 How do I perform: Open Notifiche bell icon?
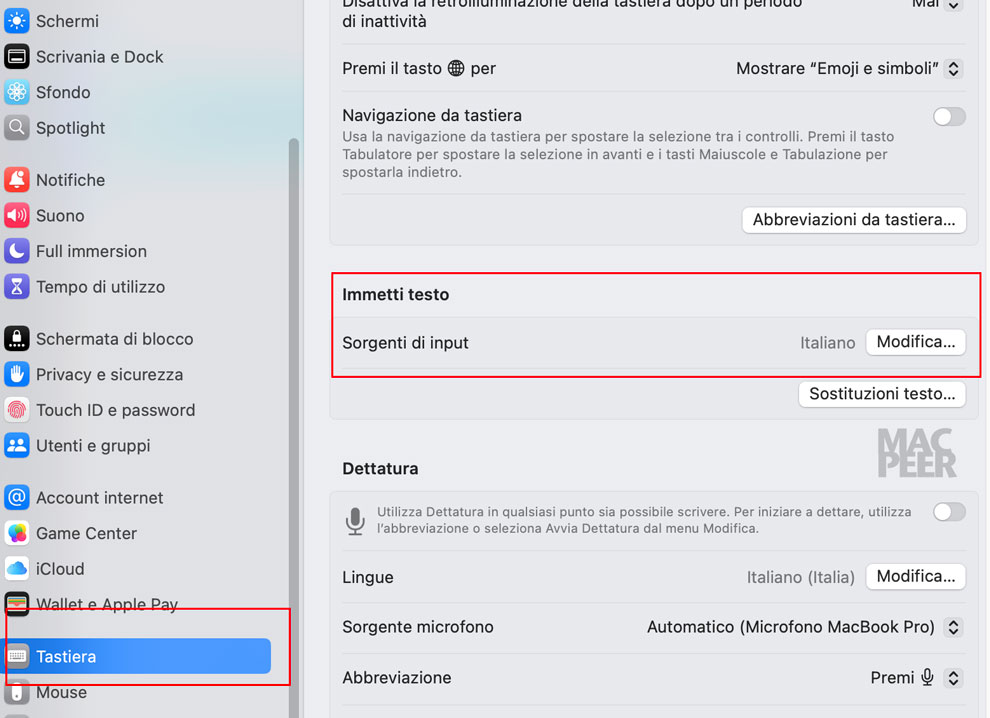click(16, 180)
